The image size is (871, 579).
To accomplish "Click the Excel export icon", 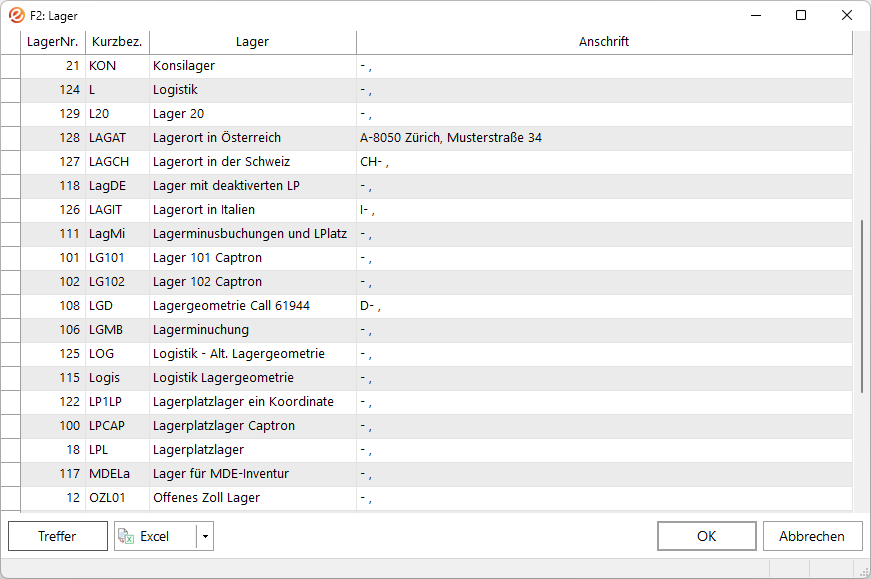I will (126, 536).
